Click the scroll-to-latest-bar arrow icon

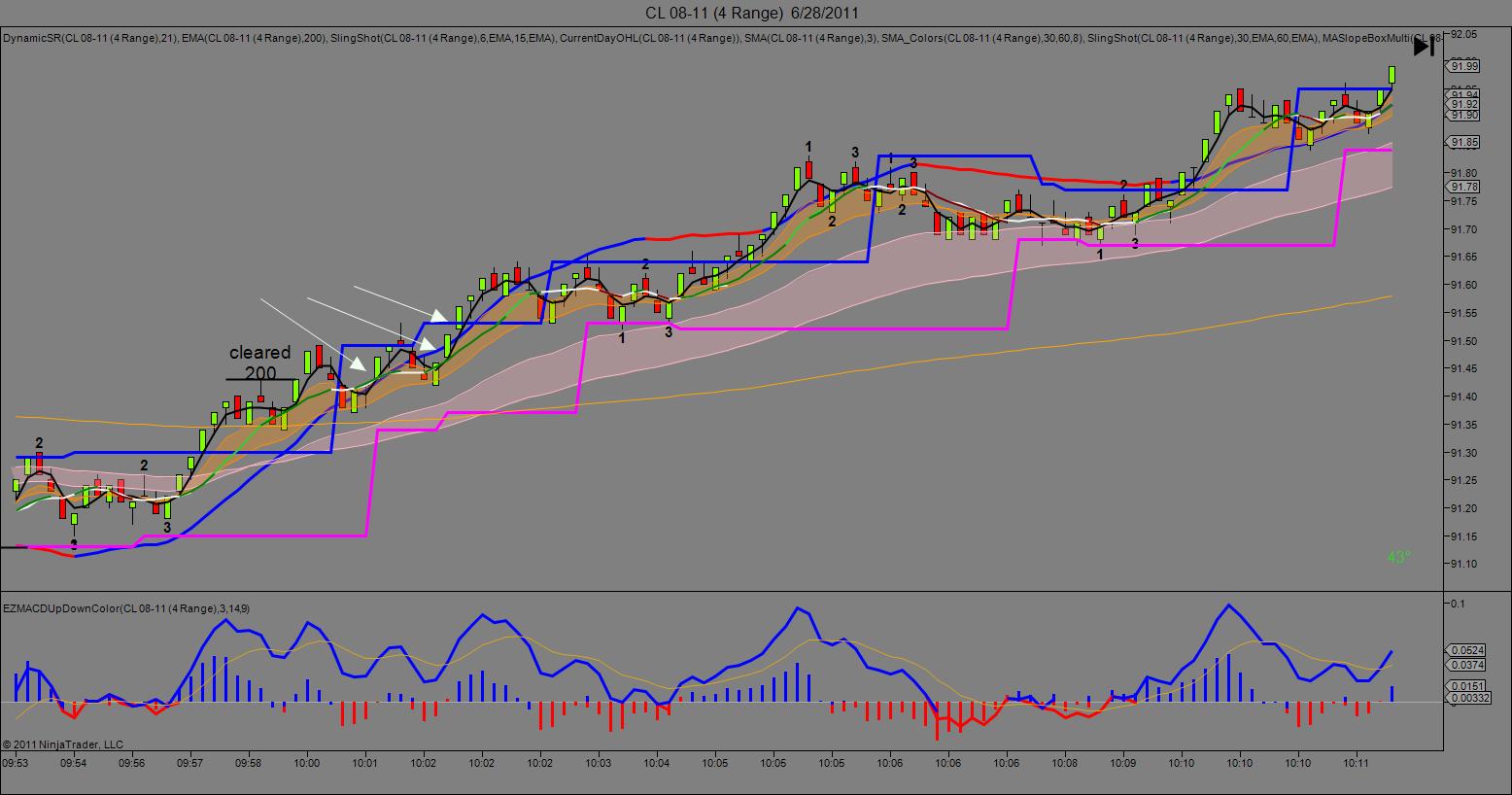click(1423, 47)
